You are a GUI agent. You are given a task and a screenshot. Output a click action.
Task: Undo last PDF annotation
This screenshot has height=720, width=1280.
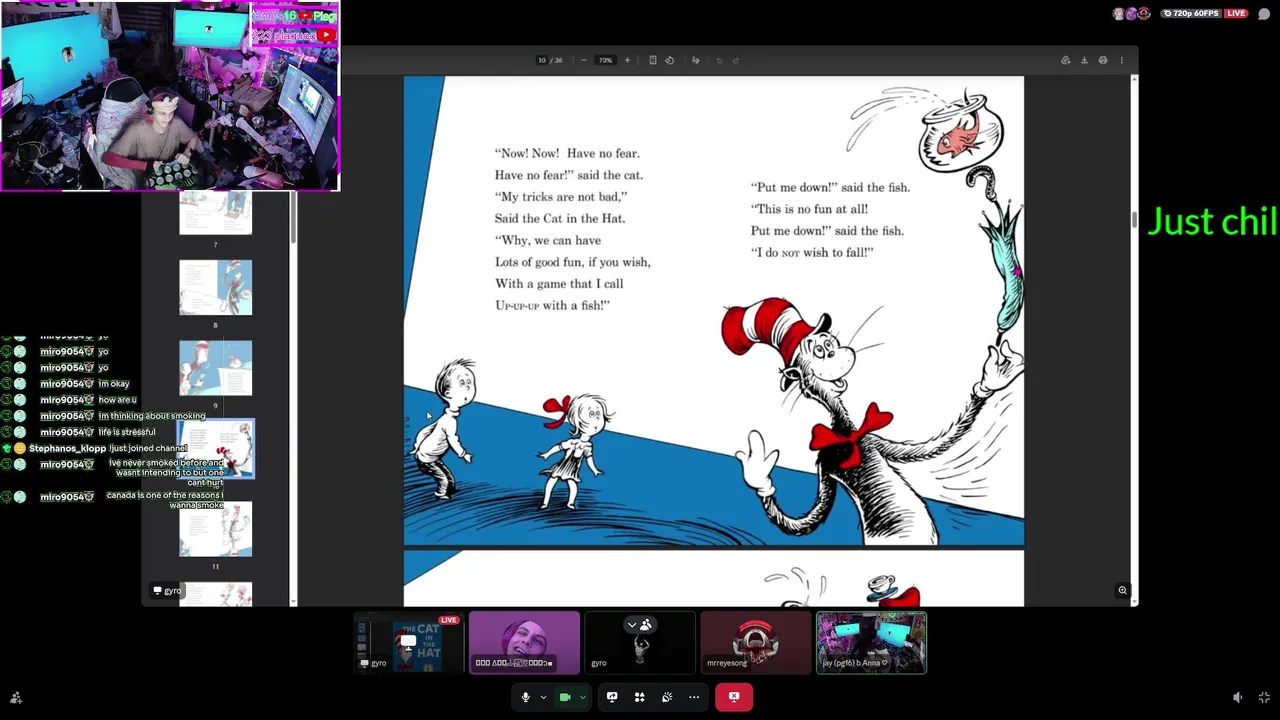(719, 60)
